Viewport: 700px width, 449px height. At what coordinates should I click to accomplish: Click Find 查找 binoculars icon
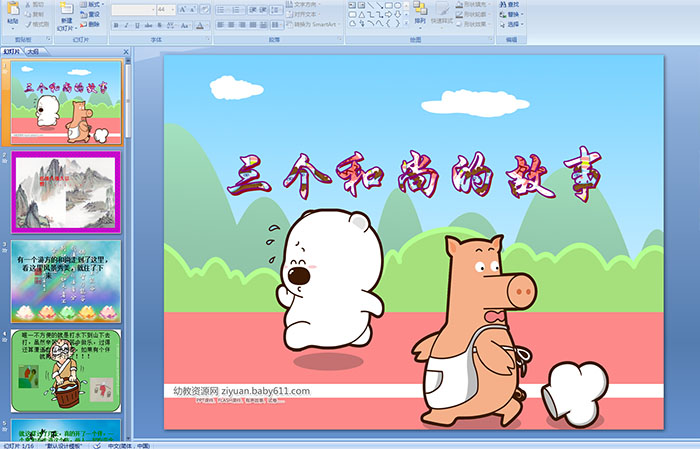pyautogui.click(x=503, y=4)
